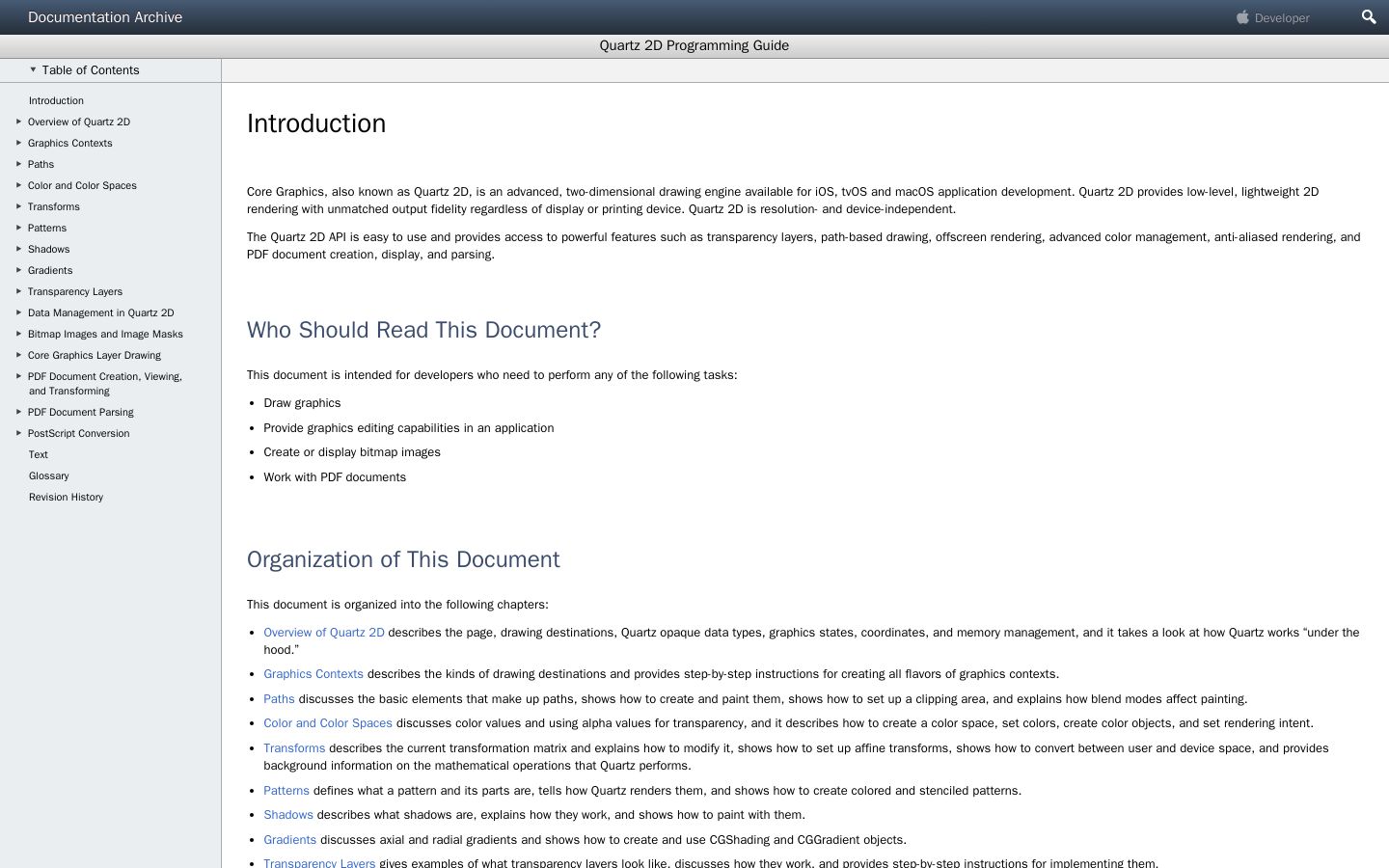
Task: Expand the Data Management in Quartz 2D arrow
Action: tap(18, 312)
